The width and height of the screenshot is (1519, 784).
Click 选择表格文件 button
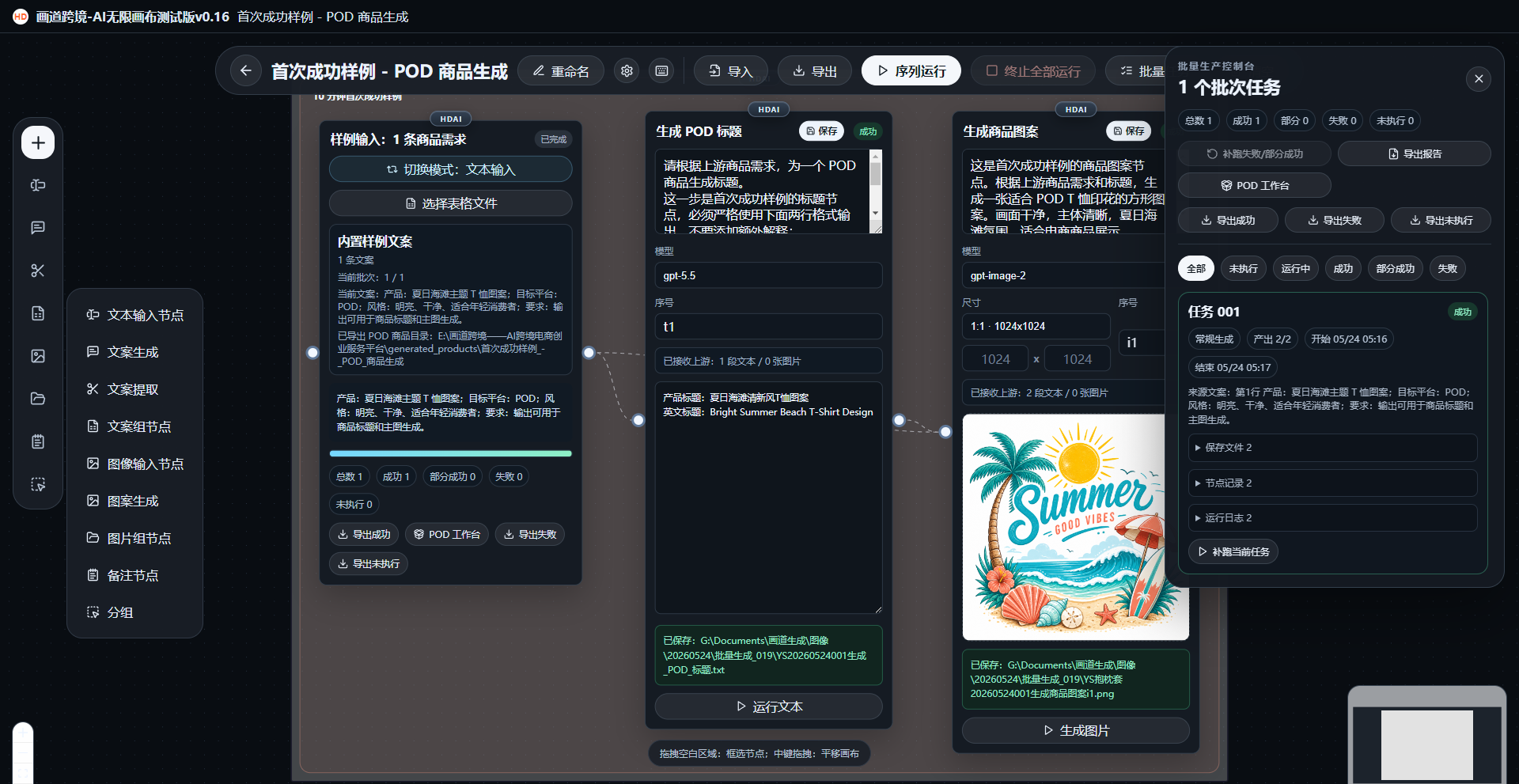click(450, 203)
